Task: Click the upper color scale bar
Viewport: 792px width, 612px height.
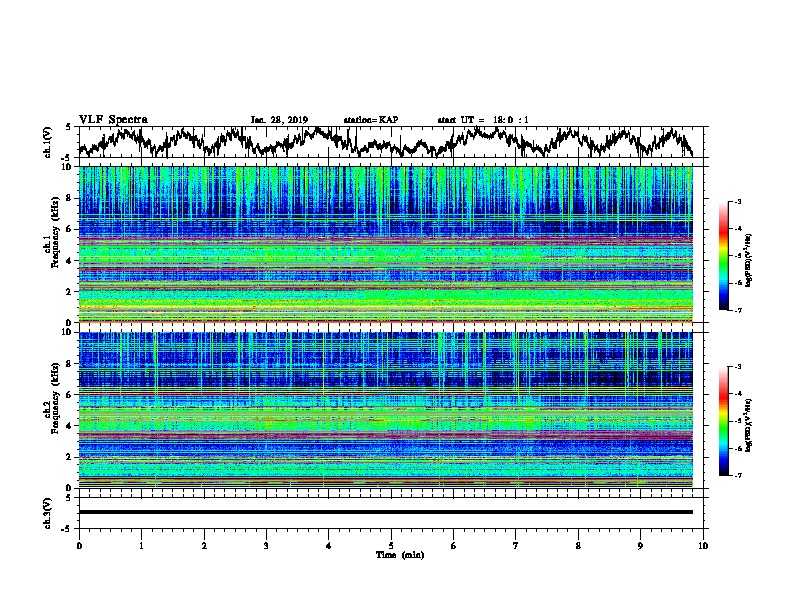Action: (x=723, y=256)
